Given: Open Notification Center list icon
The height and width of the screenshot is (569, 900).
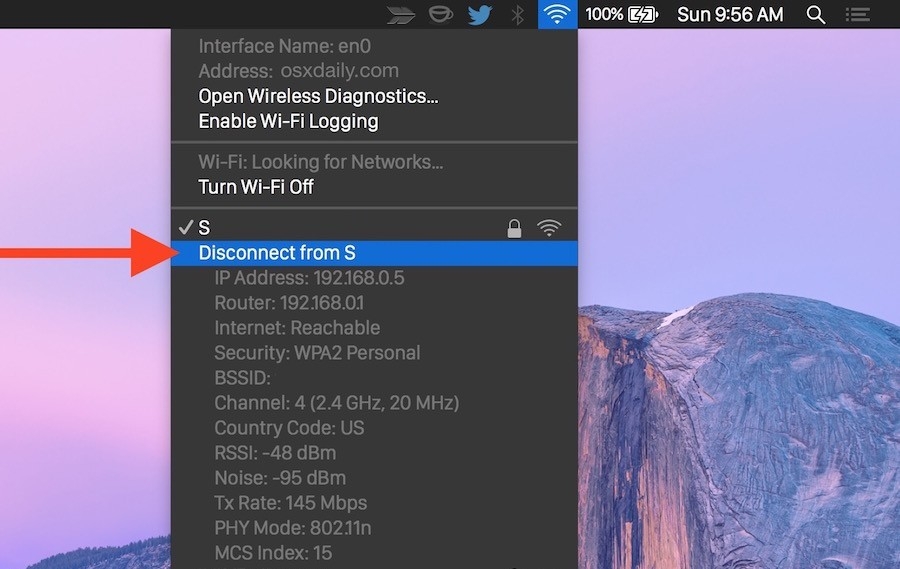Looking at the screenshot, I should click(858, 15).
